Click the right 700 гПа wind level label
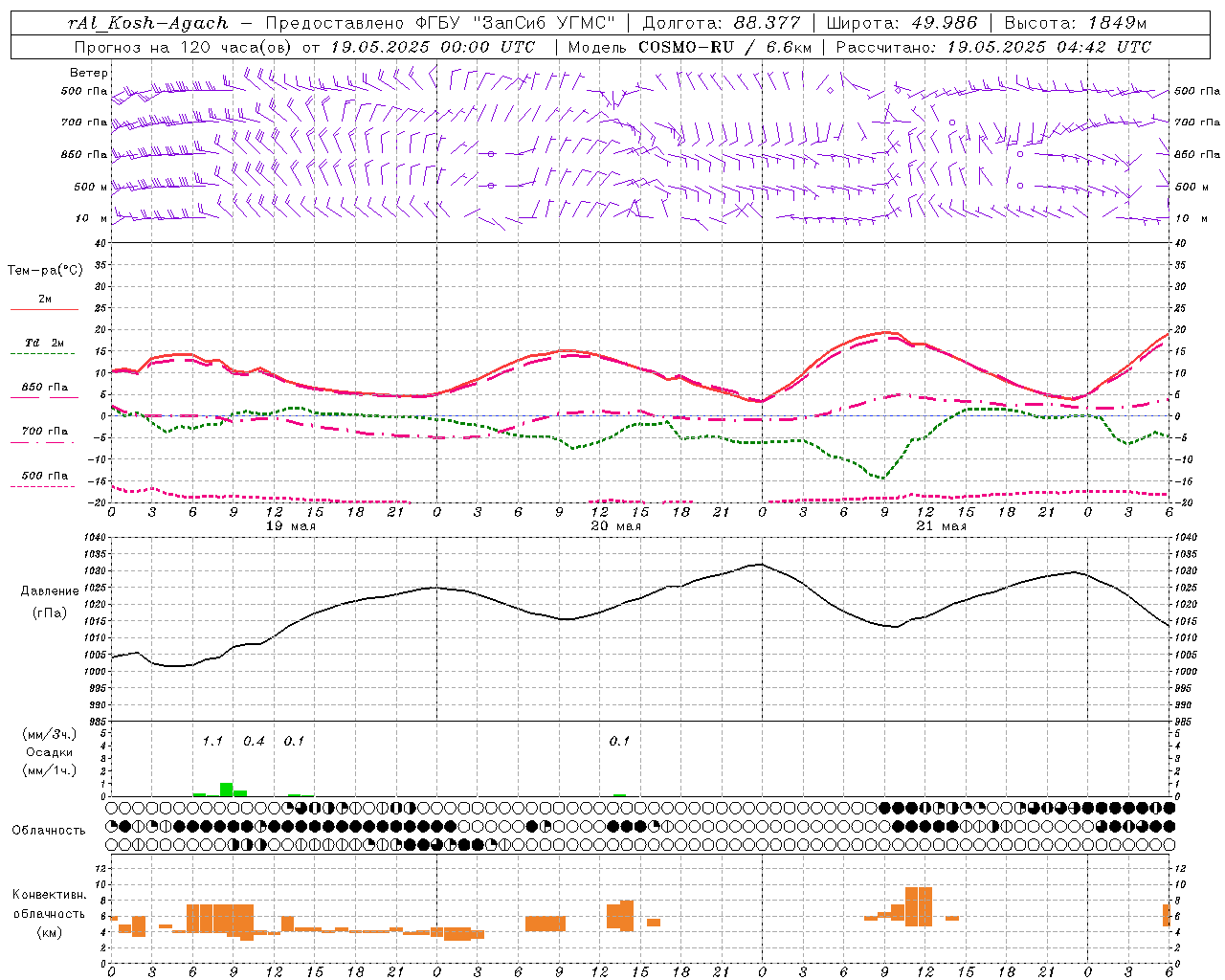Screen dimensions: 1225x980 [x=1197, y=122]
